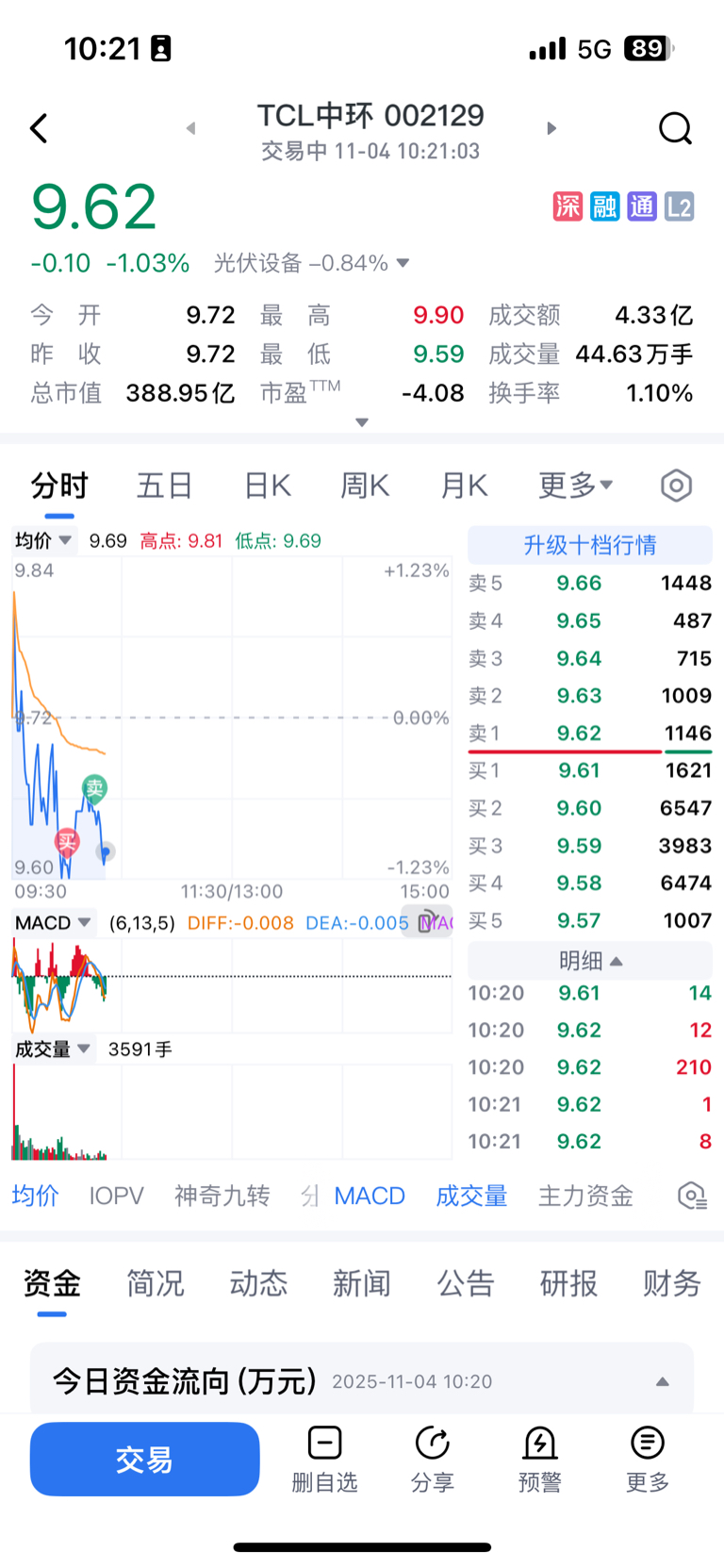Go to previous stock with left triangle
Screen dimensions: 724x1568
[x=190, y=128]
